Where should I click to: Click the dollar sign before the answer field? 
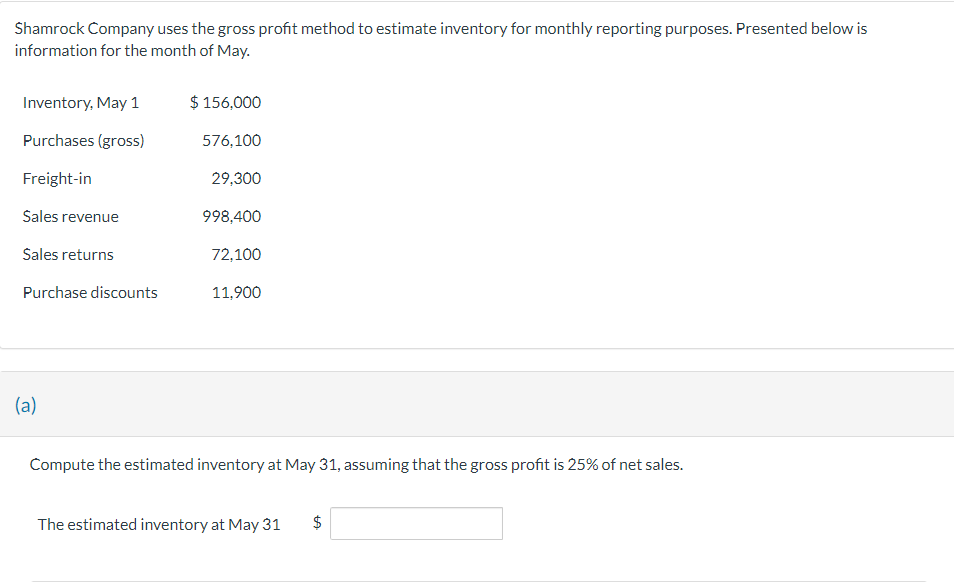point(314,523)
